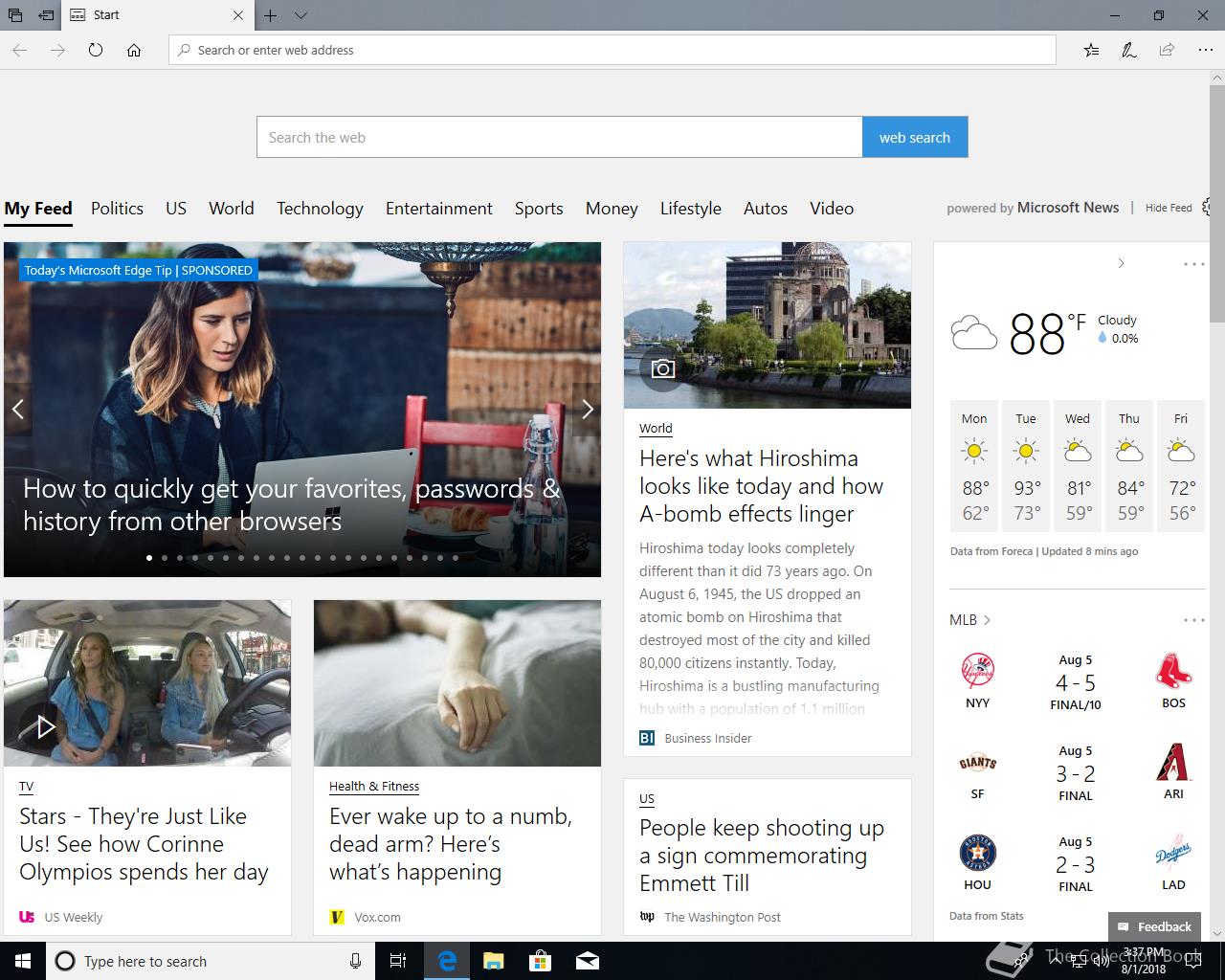Open the Emmett Till sign headline

pos(762,856)
